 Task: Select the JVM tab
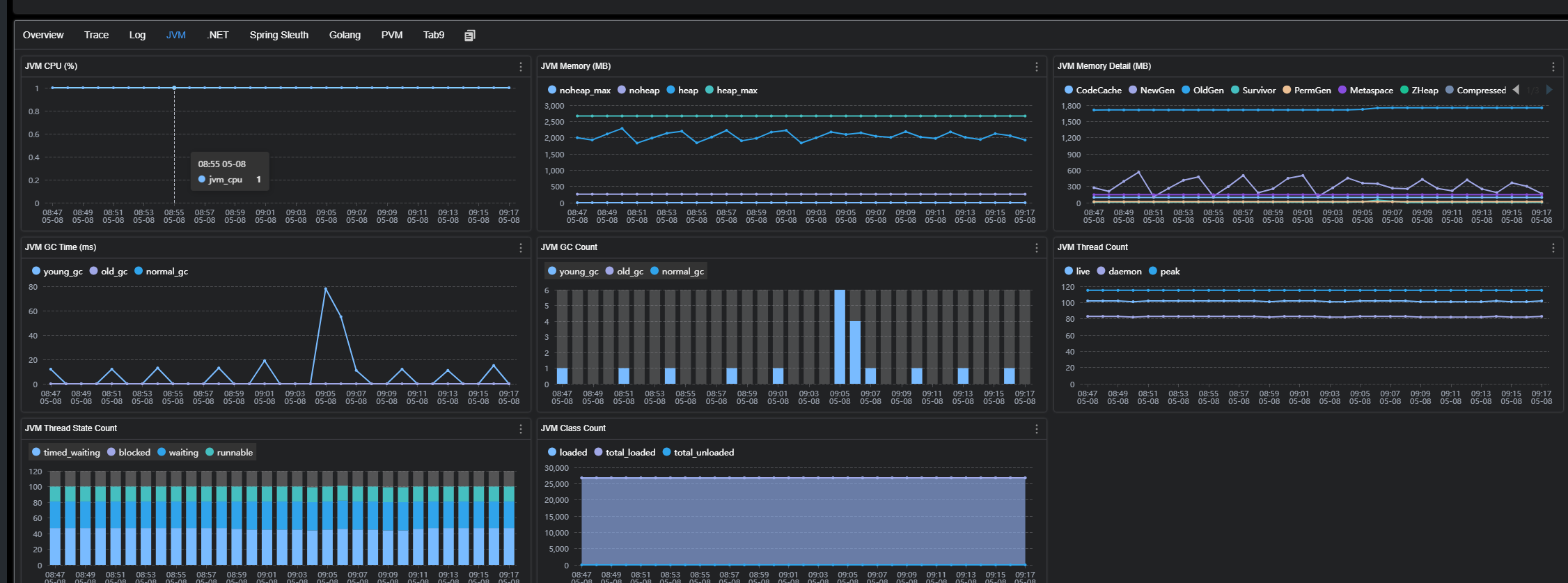(175, 35)
